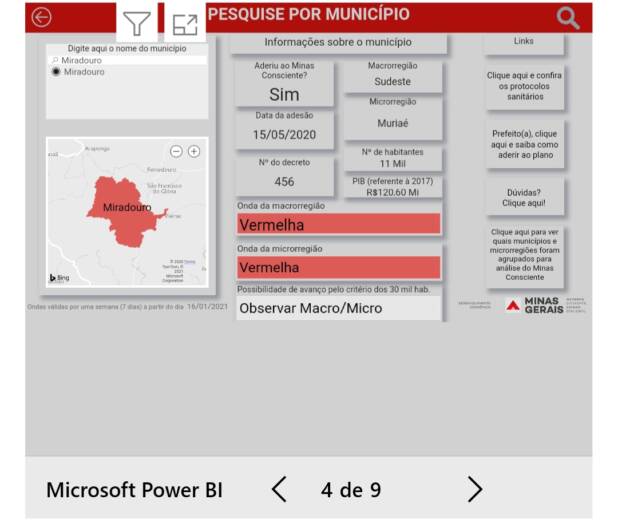
Task: Select the Miradouro radio option
Action: [x=57, y=72]
